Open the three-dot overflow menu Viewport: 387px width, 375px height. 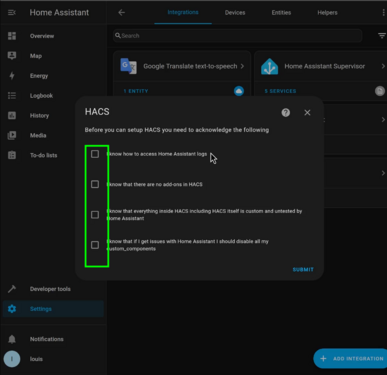tap(383, 12)
